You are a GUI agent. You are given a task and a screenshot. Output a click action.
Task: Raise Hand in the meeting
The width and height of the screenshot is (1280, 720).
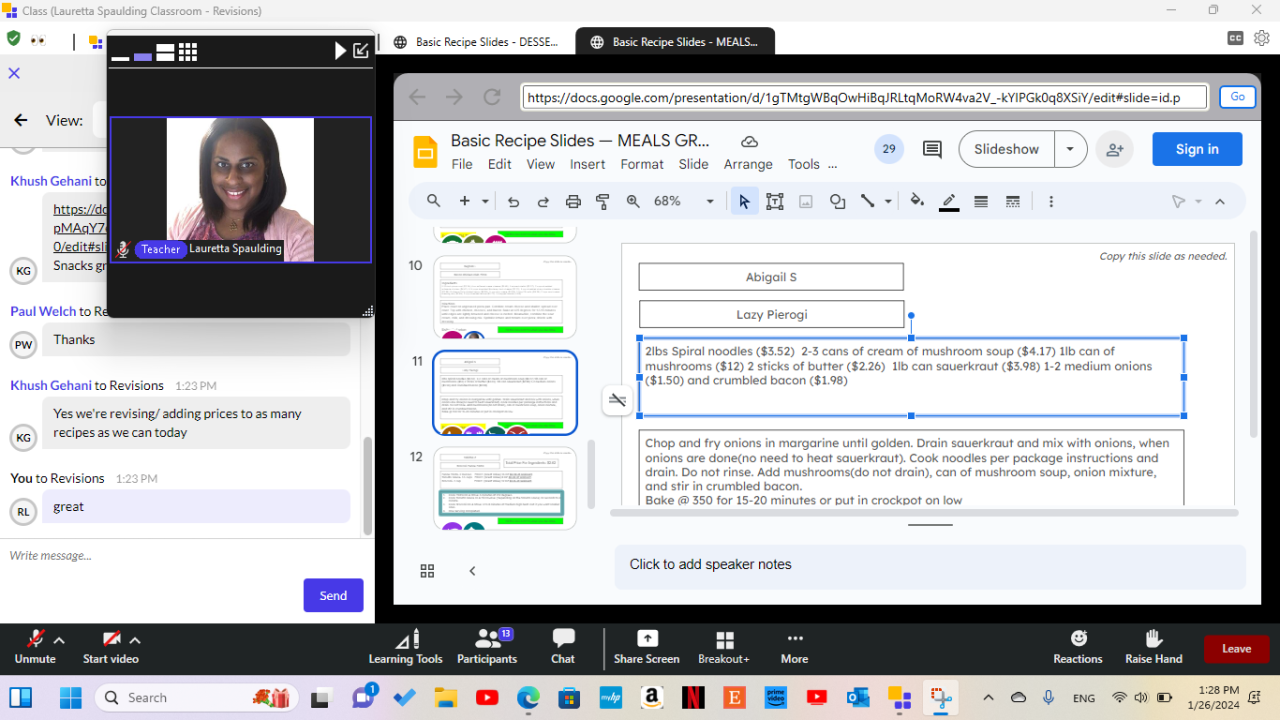[1154, 647]
